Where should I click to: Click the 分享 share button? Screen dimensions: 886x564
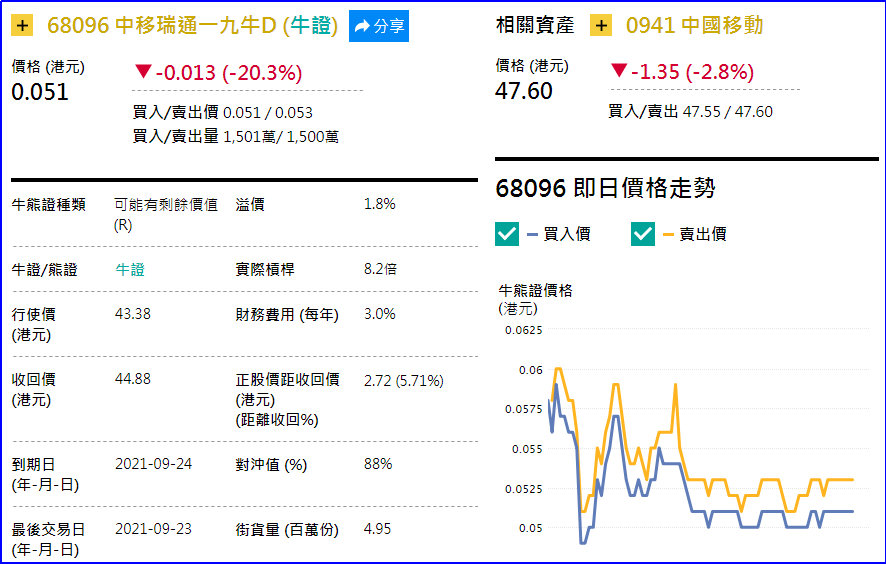pyautogui.click(x=379, y=26)
